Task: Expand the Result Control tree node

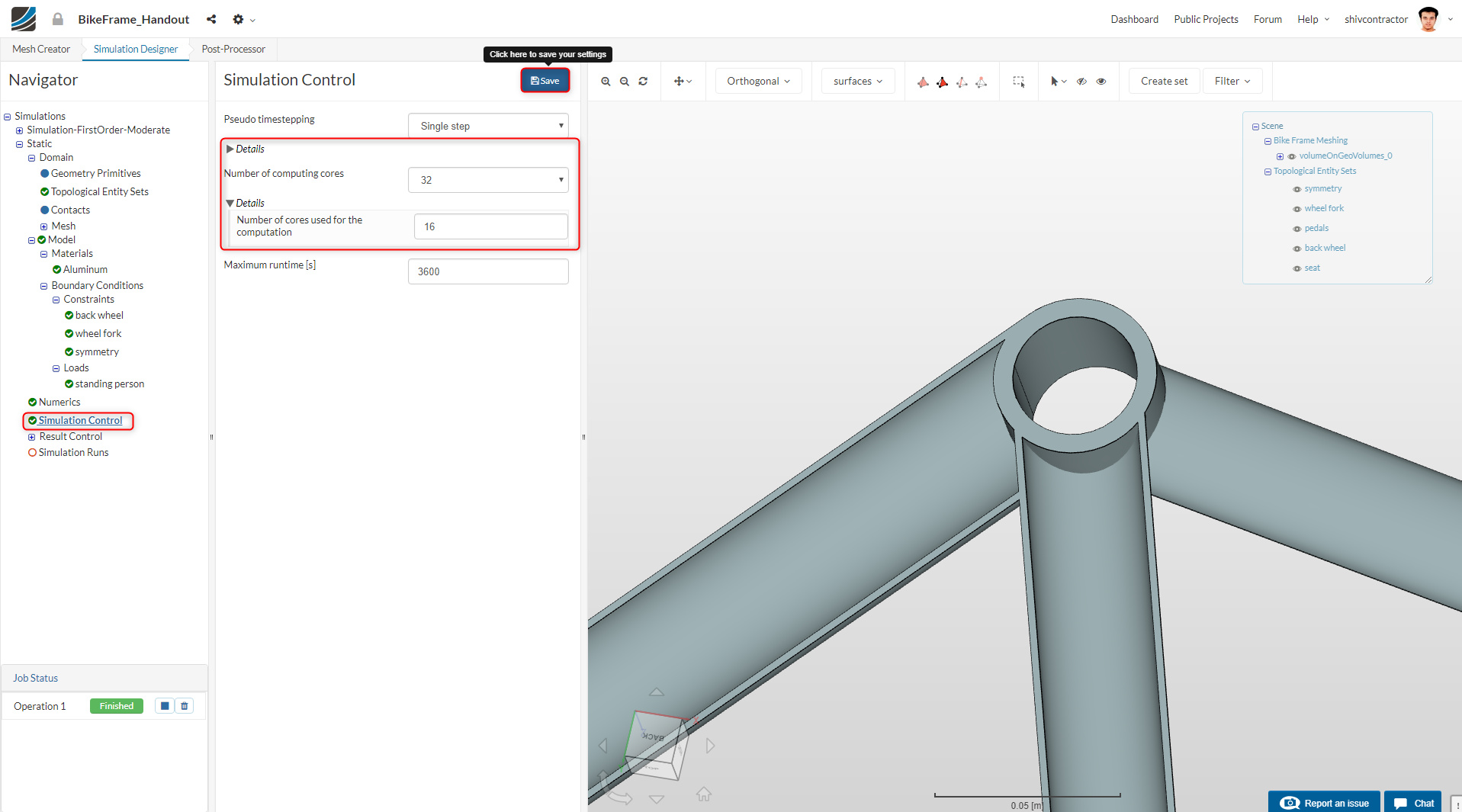Action: [32, 437]
